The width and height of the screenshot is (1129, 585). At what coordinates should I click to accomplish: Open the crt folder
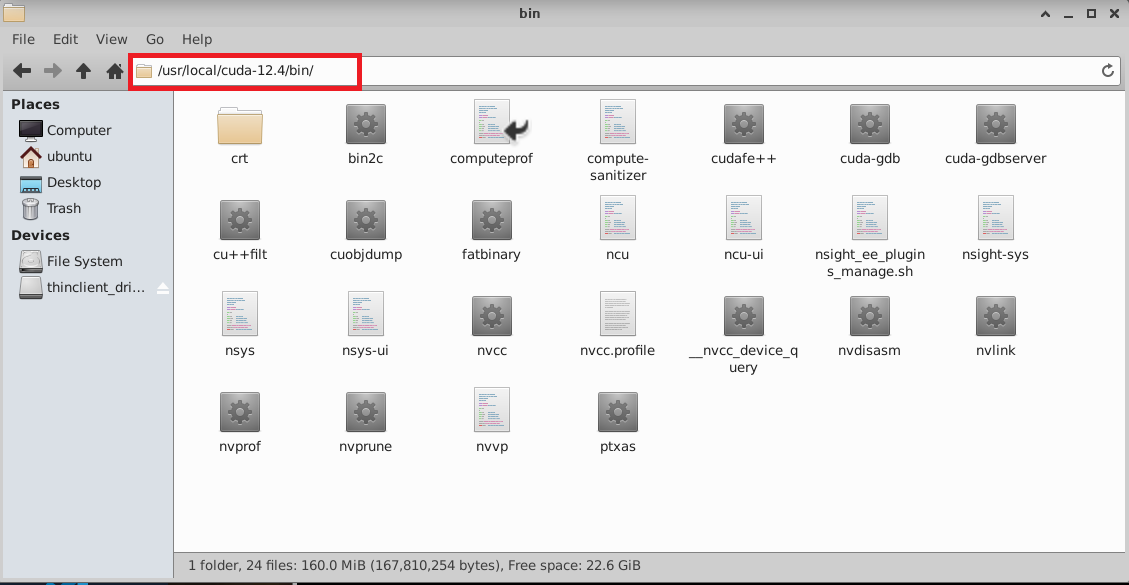240,125
